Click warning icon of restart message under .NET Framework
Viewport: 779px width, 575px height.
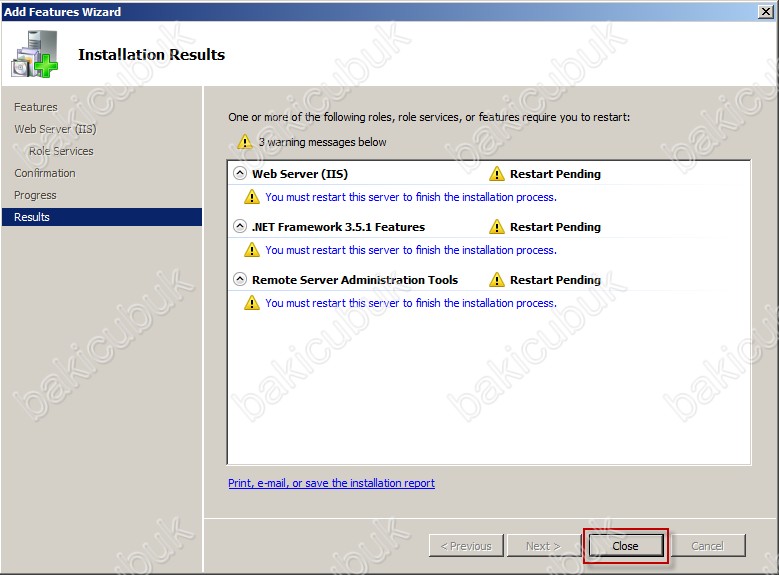click(252, 250)
